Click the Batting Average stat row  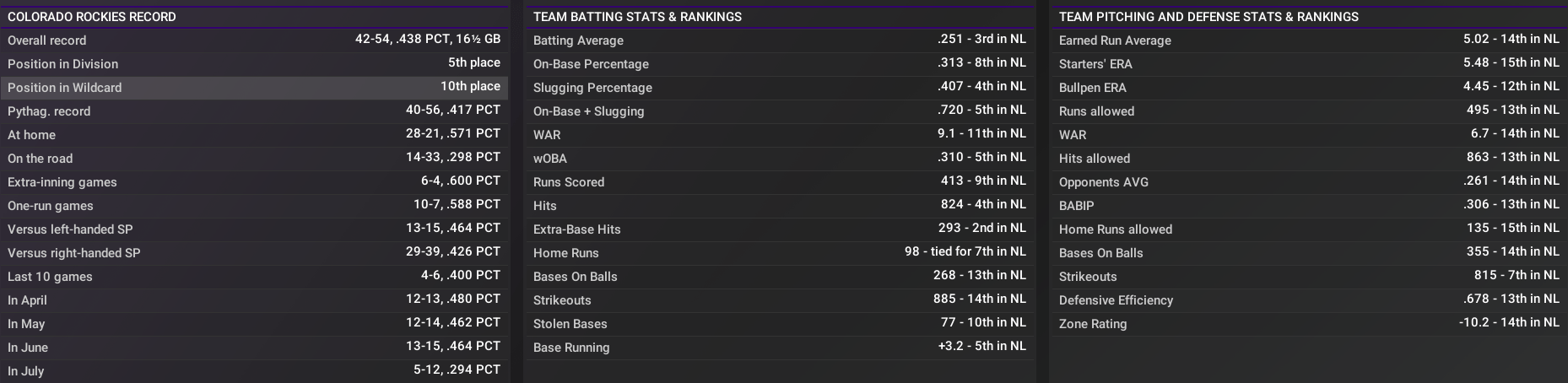pyautogui.click(x=779, y=40)
